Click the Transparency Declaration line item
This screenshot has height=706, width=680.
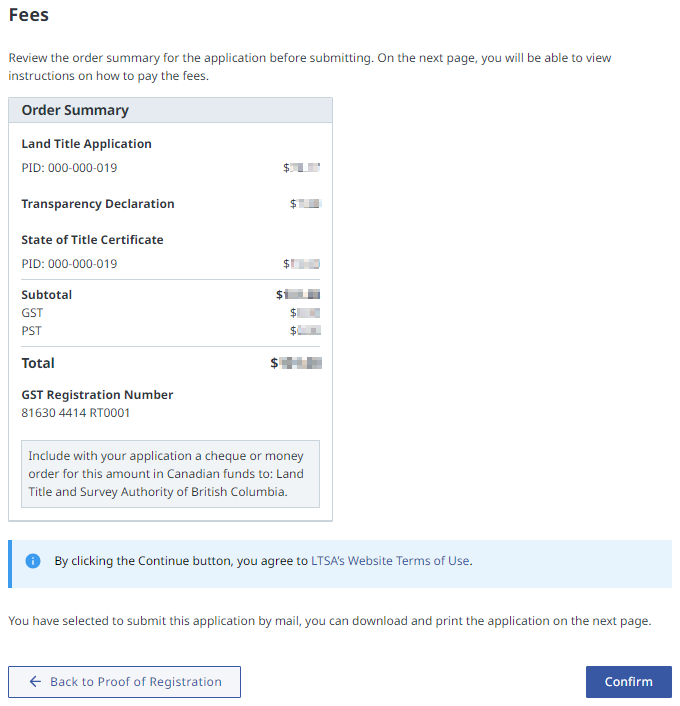[98, 204]
